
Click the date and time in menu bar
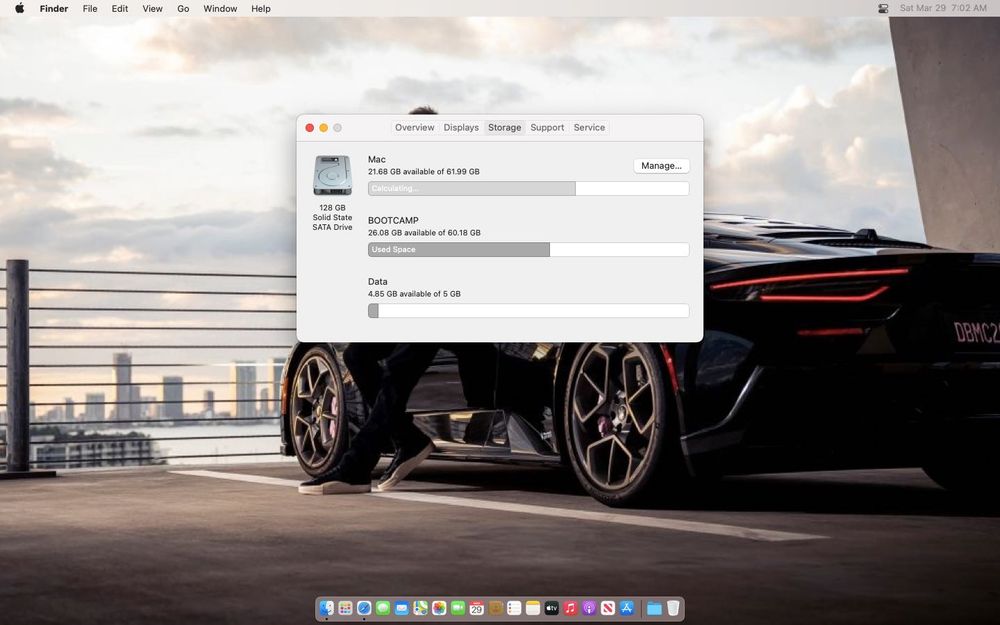943,8
